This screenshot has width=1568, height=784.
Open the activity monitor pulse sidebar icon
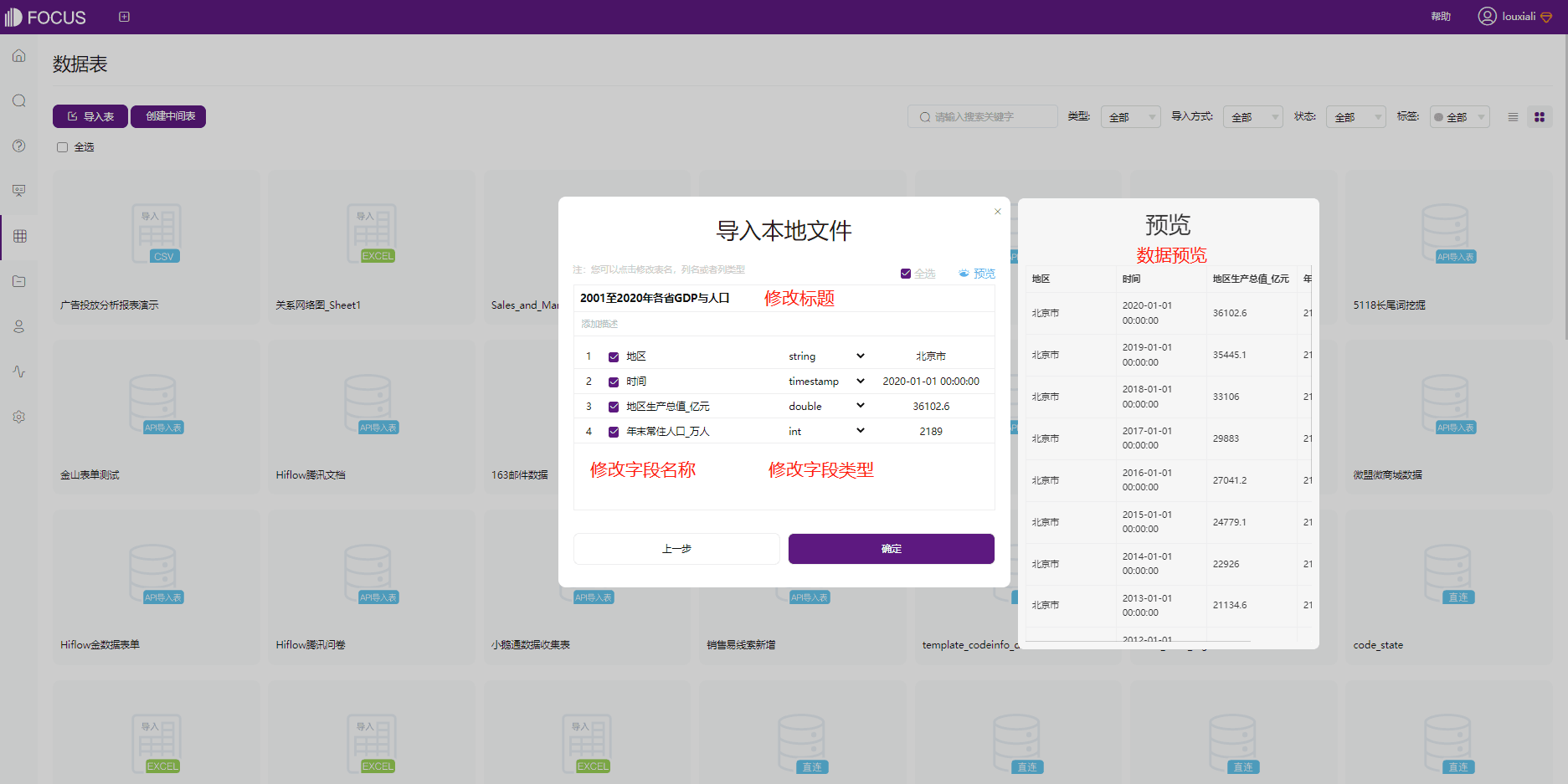18,372
